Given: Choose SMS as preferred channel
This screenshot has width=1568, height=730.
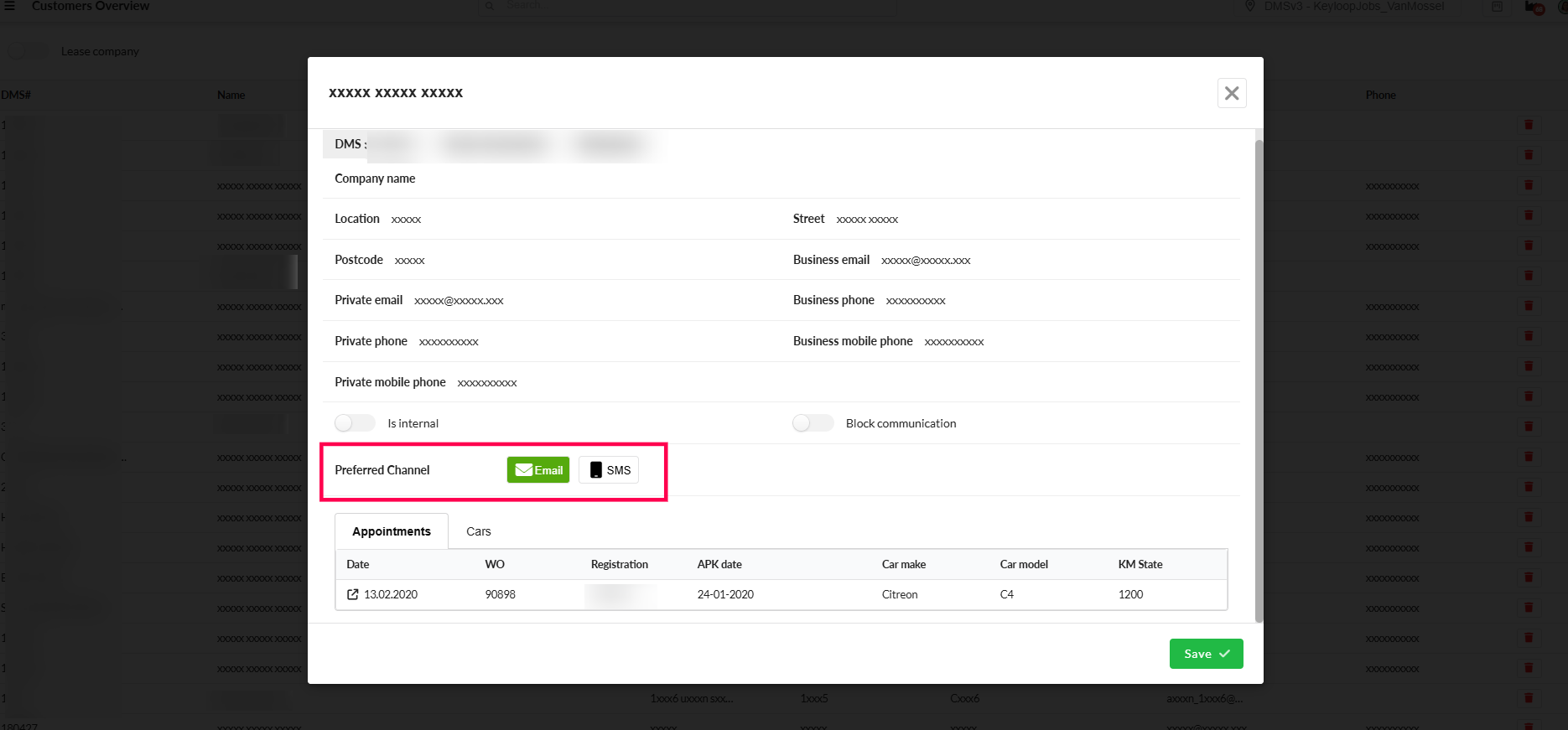Looking at the screenshot, I should 609,470.
